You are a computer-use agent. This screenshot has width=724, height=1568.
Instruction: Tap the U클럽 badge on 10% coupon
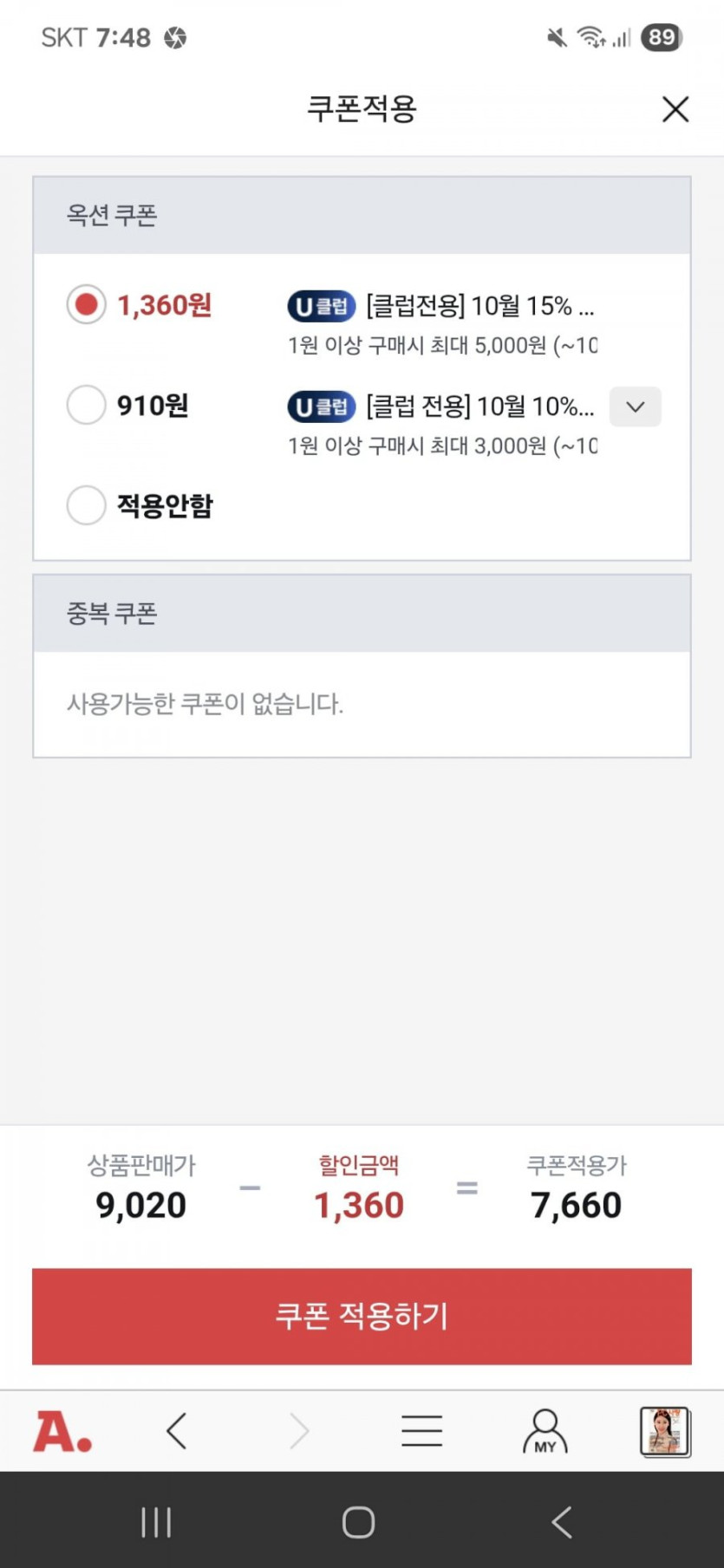(322, 407)
